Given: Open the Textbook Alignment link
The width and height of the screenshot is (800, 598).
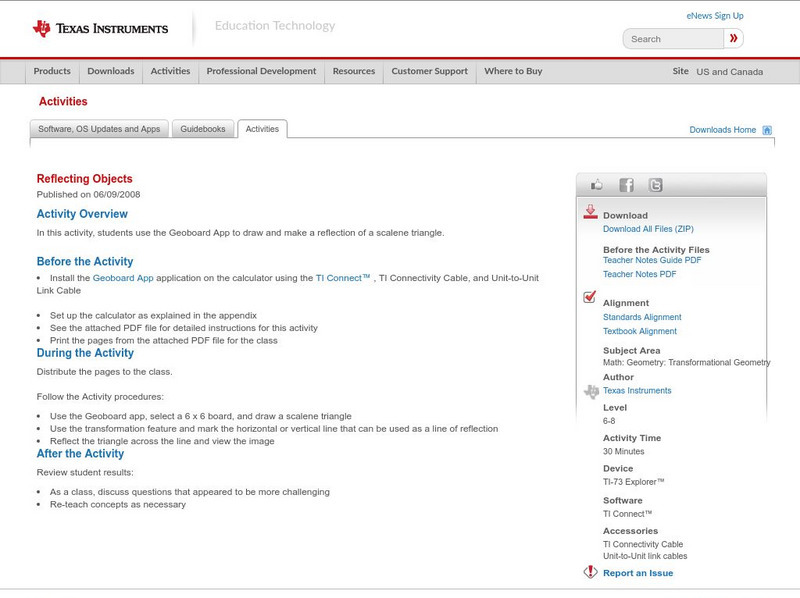Looking at the screenshot, I should tap(640, 332).
